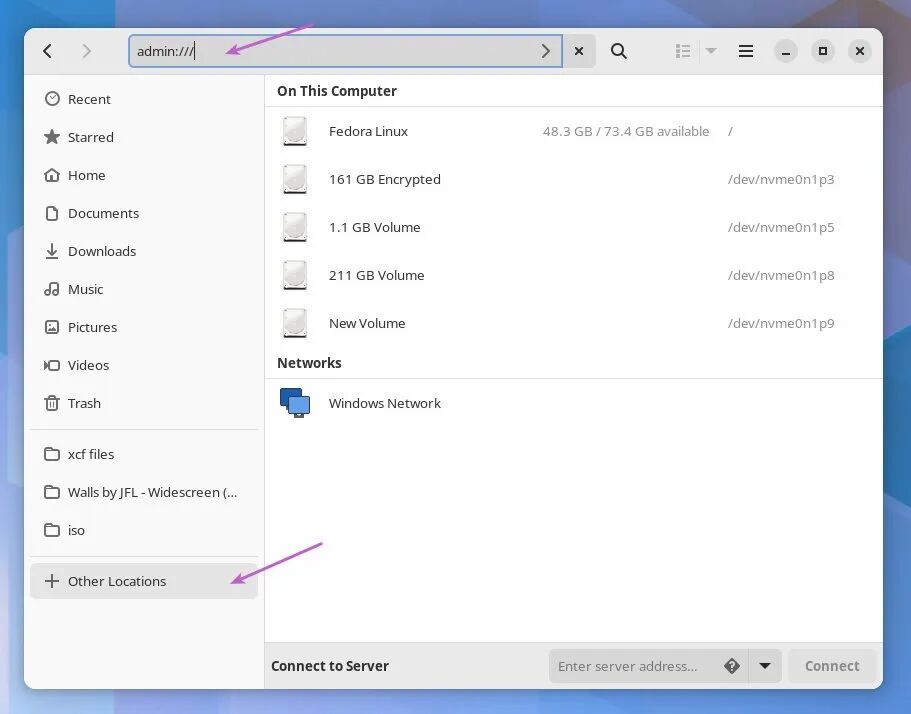Open the xcf files bookmark
Screen dimensions: 911x714
tap(144, 454)
